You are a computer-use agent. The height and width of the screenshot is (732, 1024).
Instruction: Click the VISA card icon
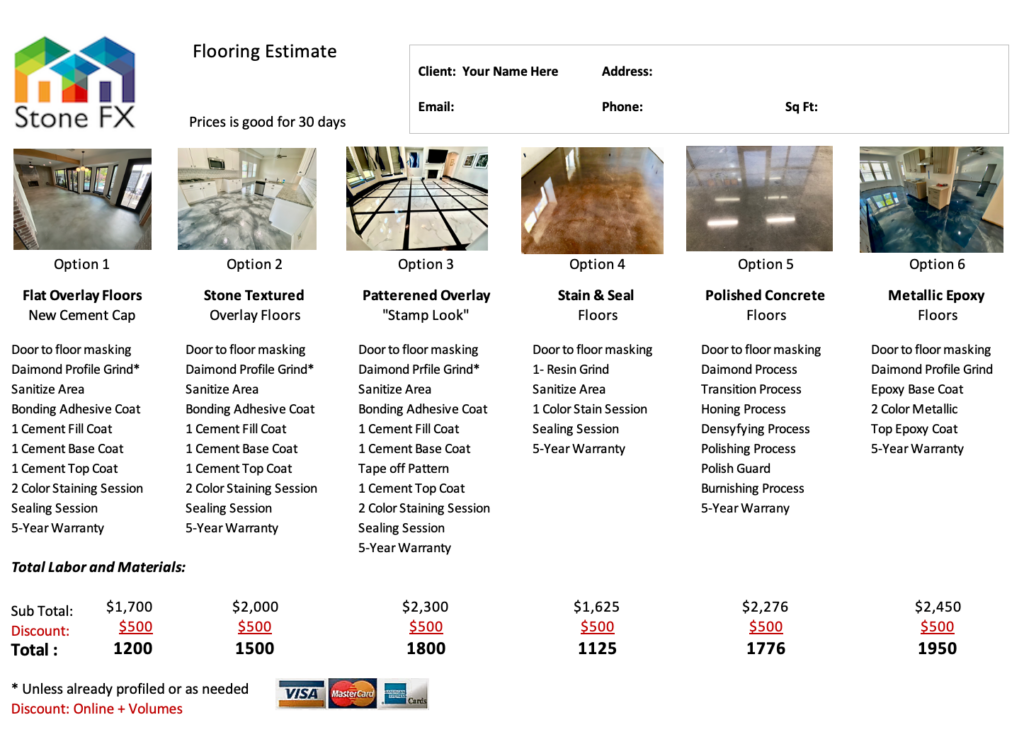(300, 693)
